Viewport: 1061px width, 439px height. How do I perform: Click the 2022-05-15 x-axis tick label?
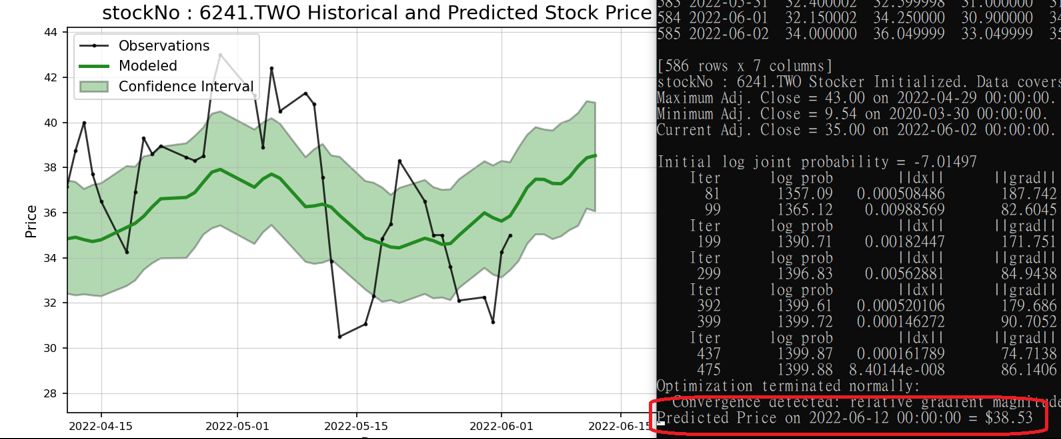(357, 427)
